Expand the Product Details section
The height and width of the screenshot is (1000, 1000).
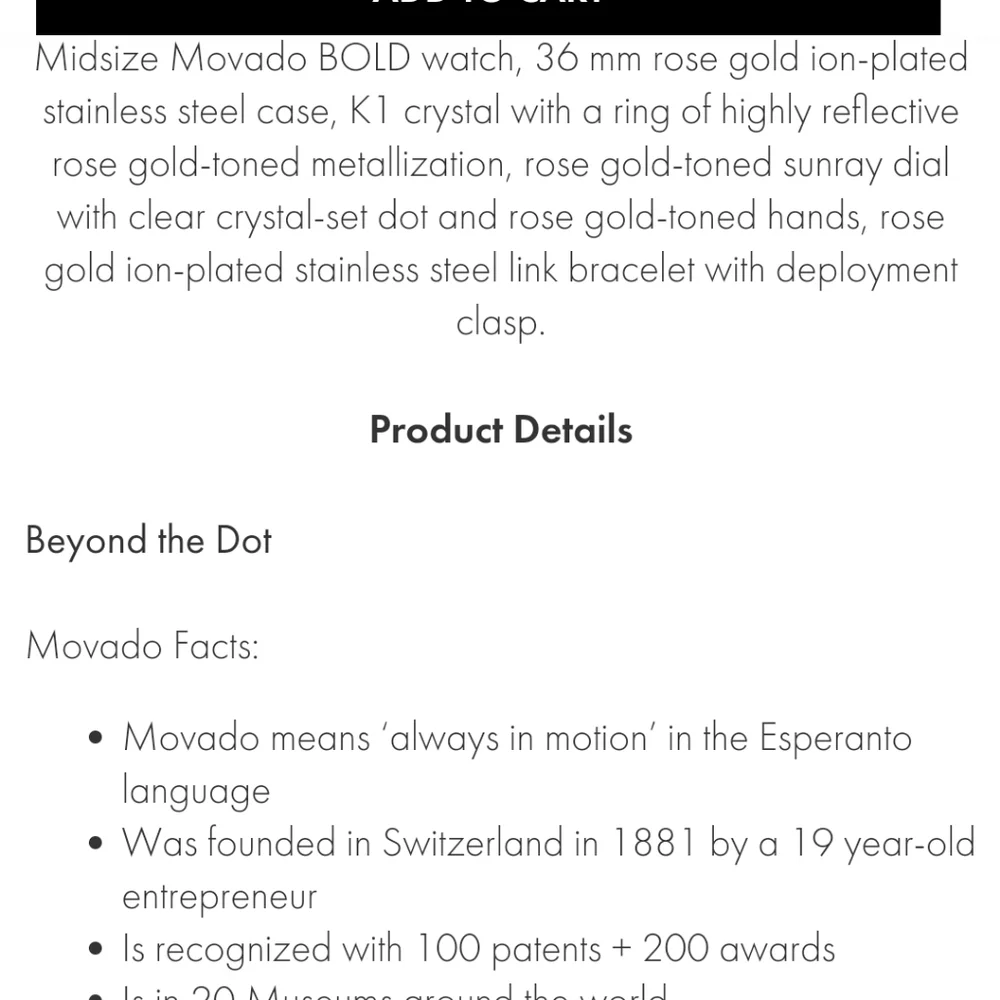tap(500, 429)
